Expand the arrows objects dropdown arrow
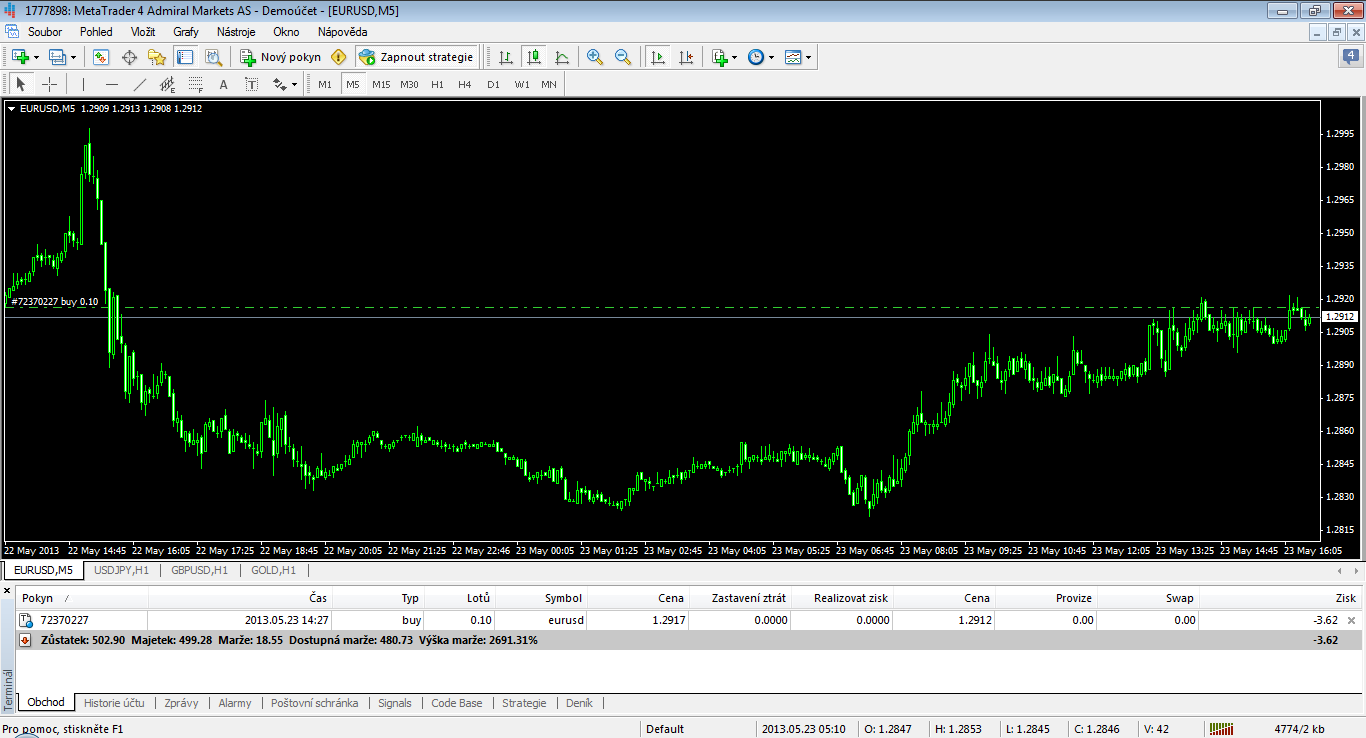 point(295,84)
